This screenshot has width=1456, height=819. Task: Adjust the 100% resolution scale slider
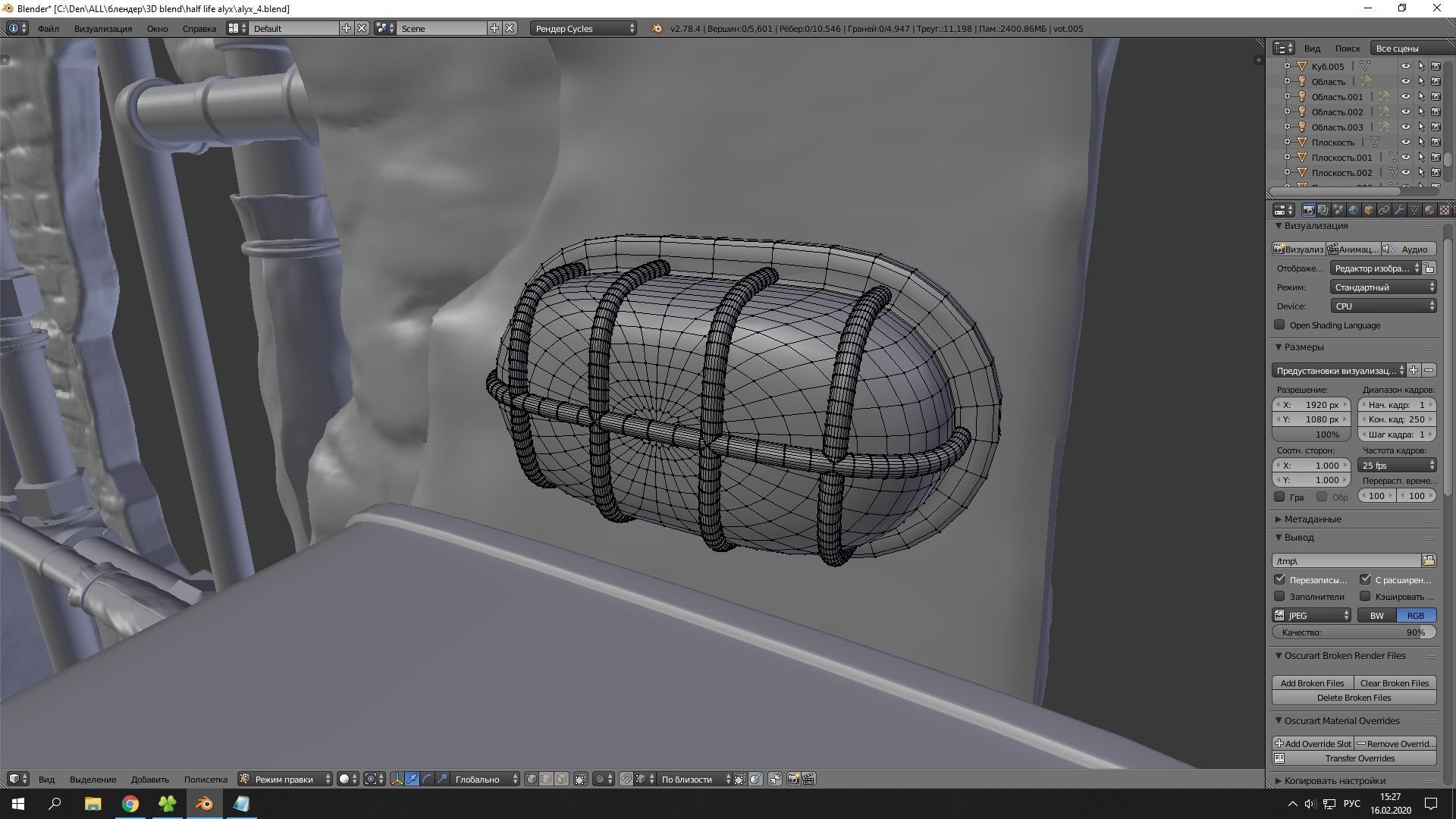[1311, 435]
